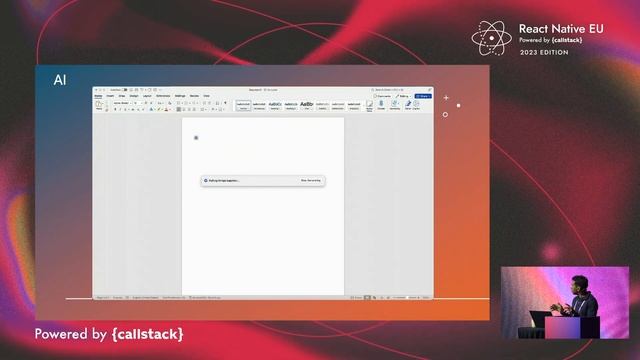
Task: Open the Copilot icon
Action: click(416, 105)
